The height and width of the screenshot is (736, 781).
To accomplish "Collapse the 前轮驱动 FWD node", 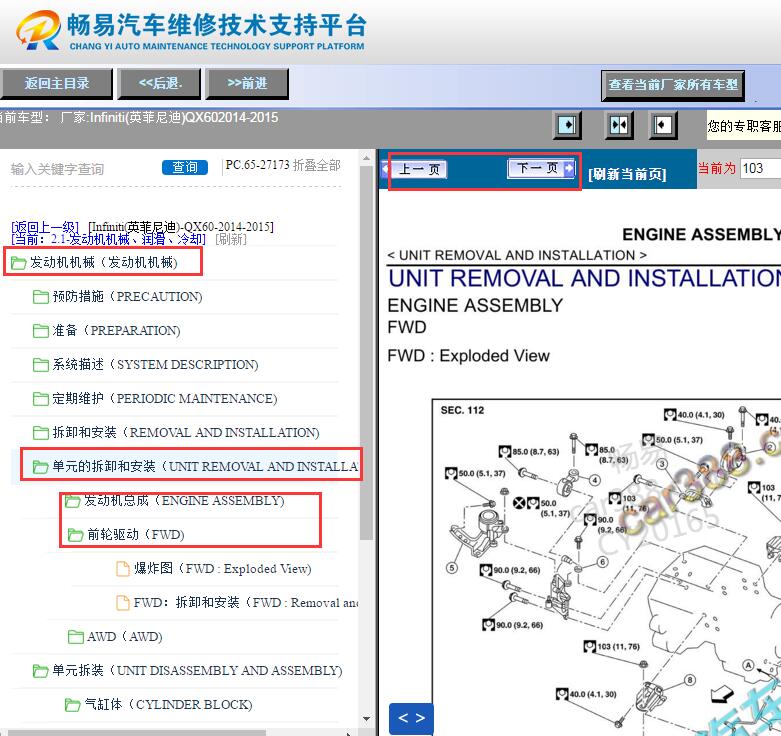I will tap(135, 535).
